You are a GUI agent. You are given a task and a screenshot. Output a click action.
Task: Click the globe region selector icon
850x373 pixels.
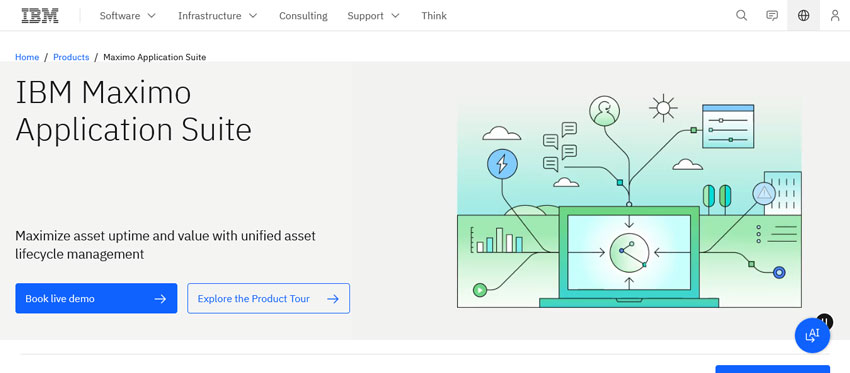(x=803, y=16)
